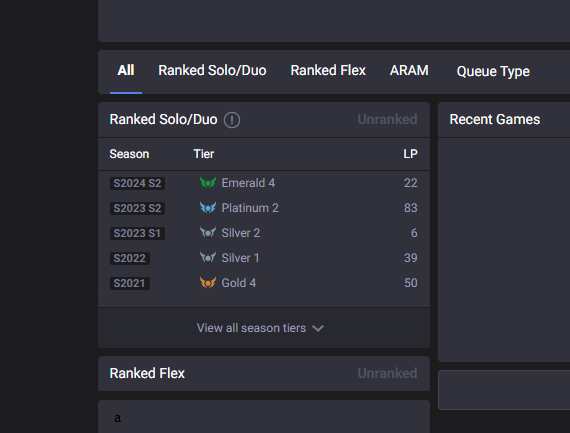Click the S2023 S1 season badge
Screen dimensions: 570x433
[137, 233]
